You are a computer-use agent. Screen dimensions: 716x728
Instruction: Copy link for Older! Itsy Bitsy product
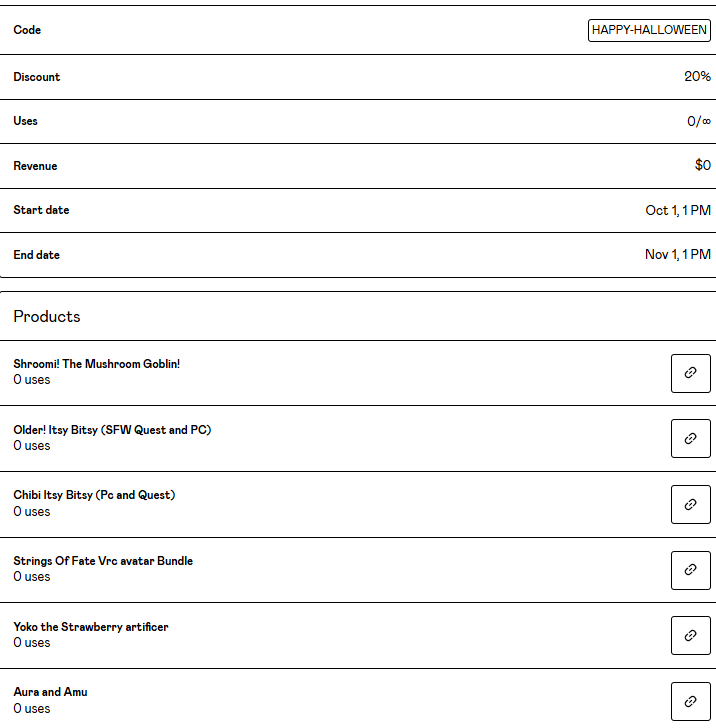(690, 438)
